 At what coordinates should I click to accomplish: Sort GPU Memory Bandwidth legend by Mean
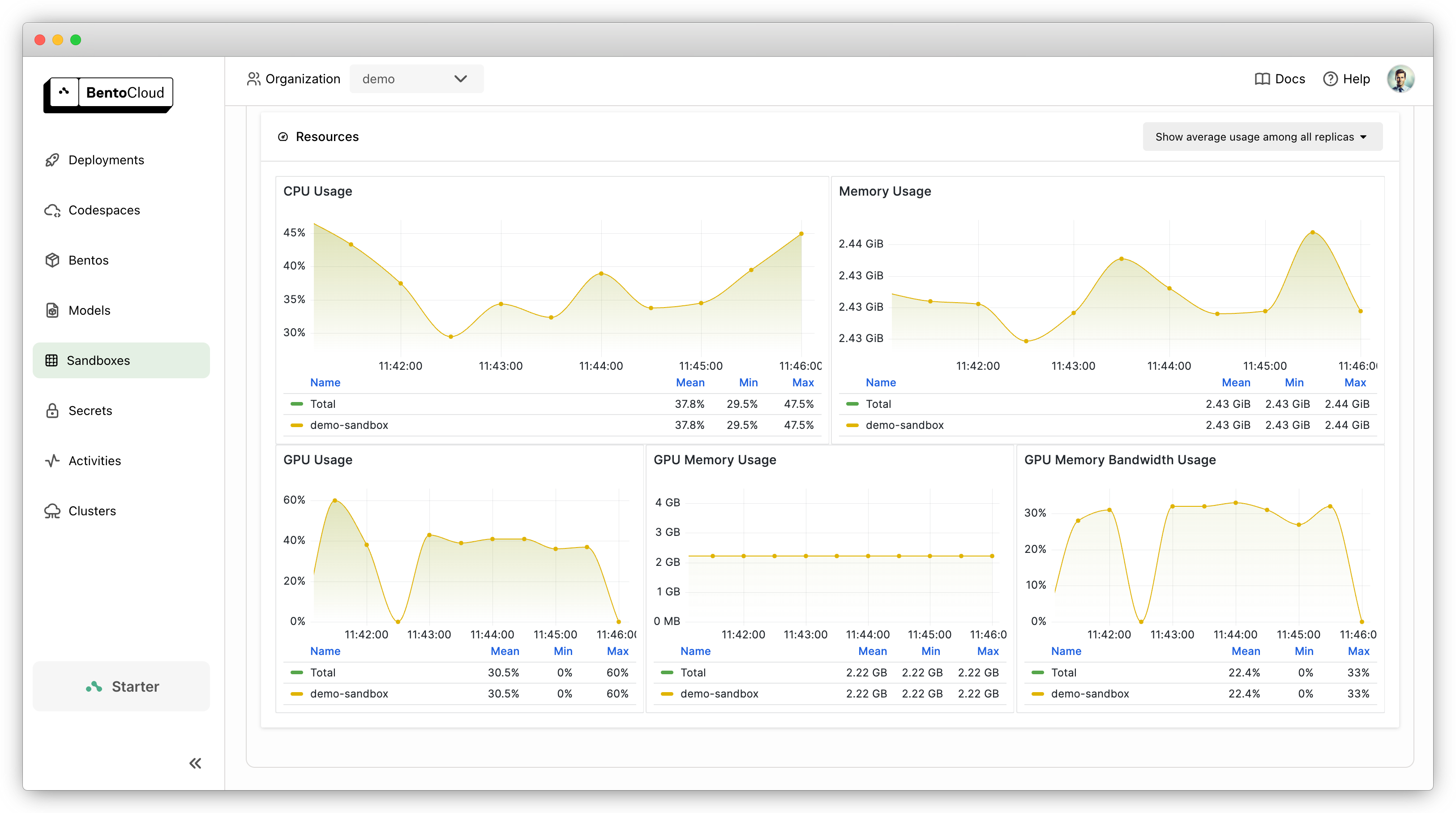(x=1246, y=651)
